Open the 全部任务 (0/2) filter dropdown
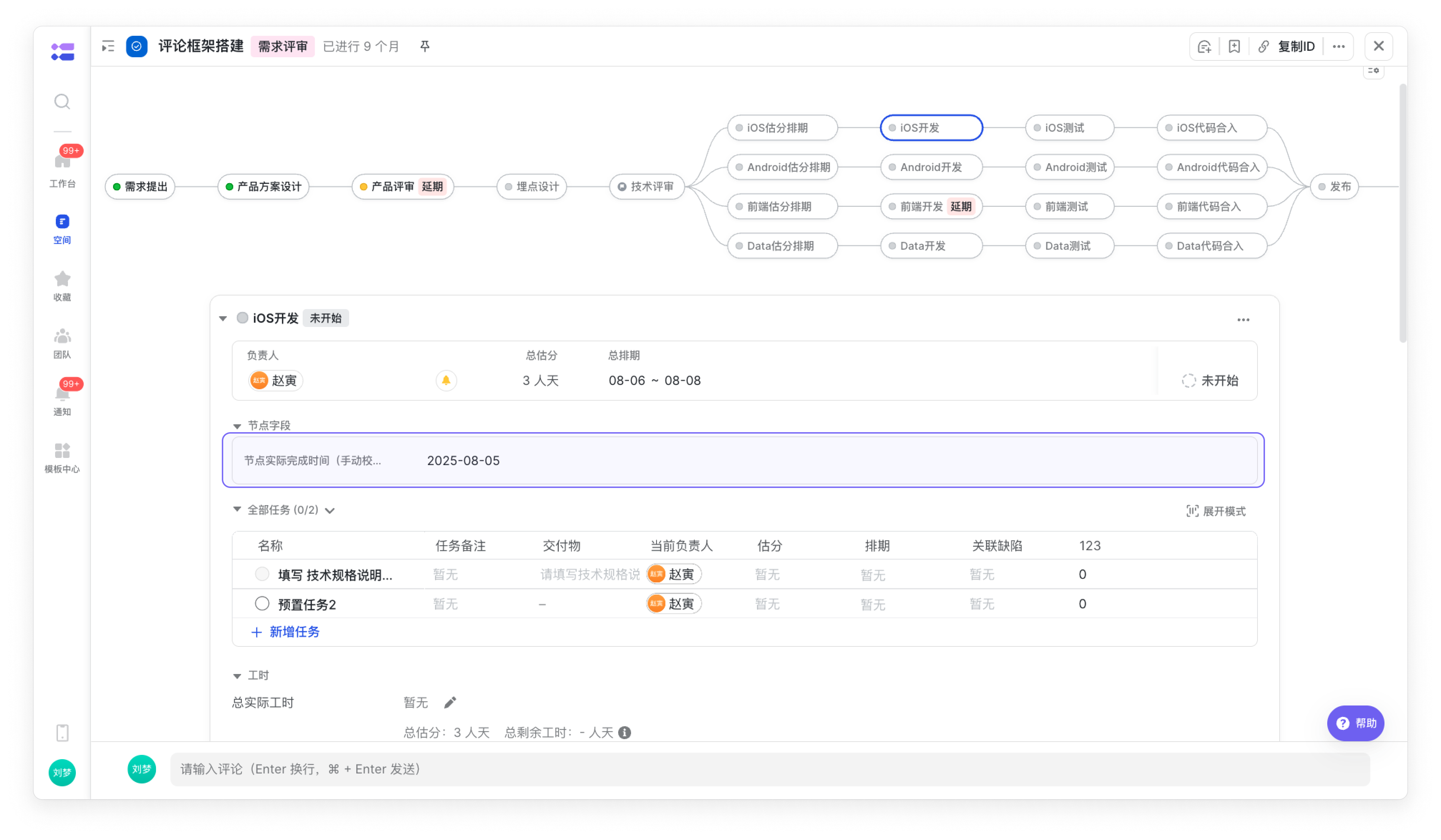This screenshot has height=840, width=1441. click(330, 511)
